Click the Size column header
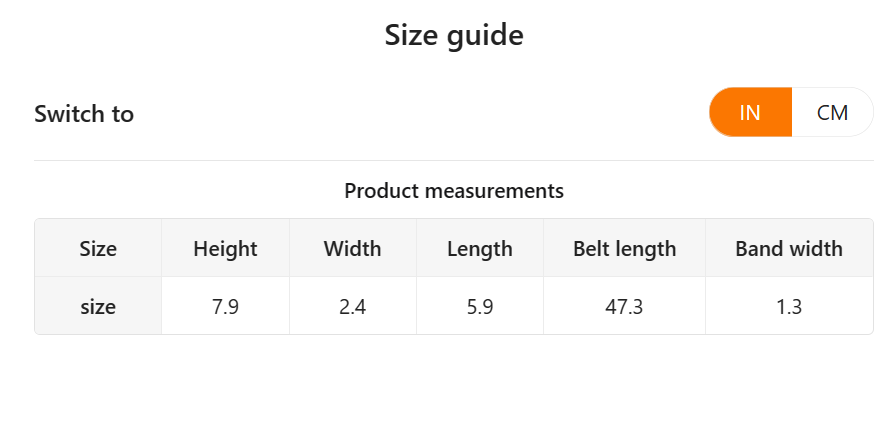Screen dimensions: 892x426 pos(98,249)
